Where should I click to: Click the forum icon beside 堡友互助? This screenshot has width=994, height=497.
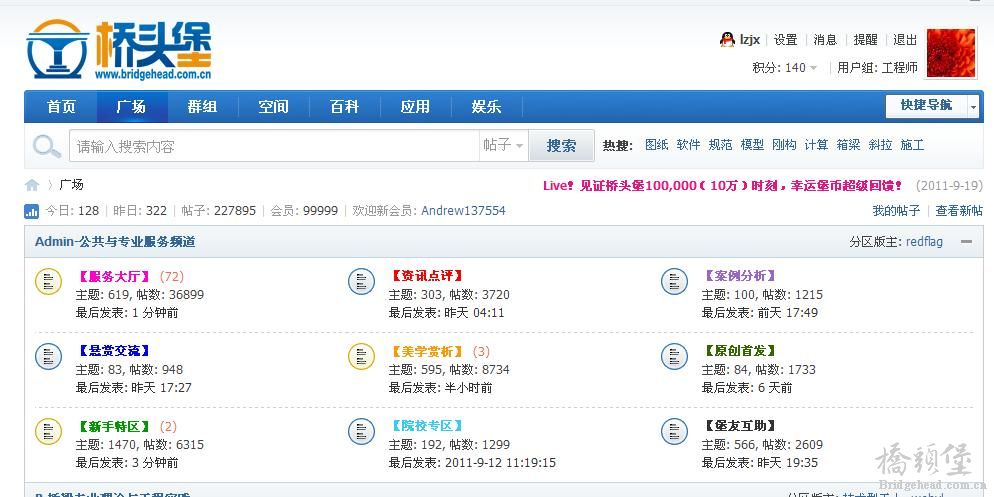674,431
